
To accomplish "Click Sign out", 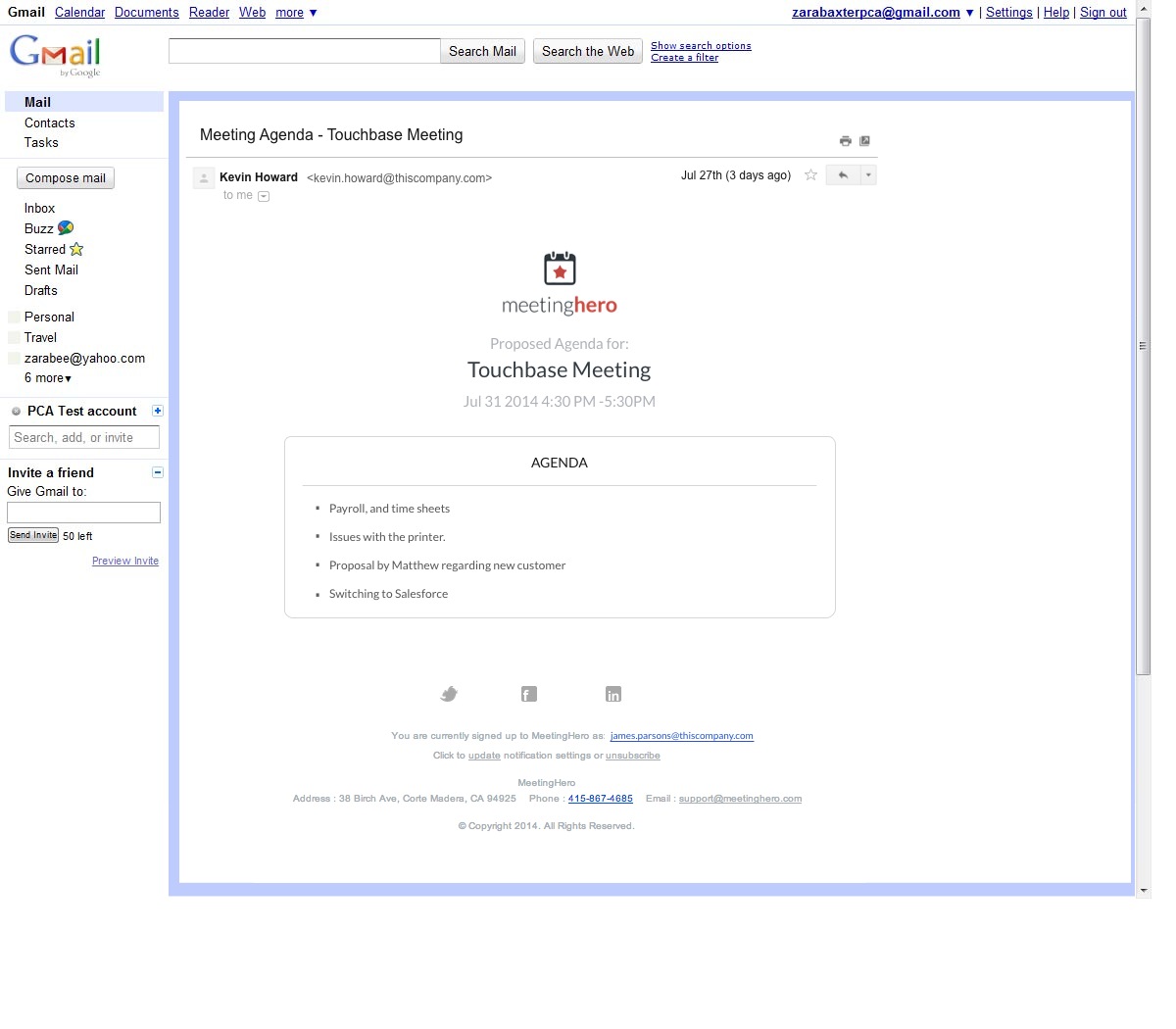I will click(x=1103, y=13).
